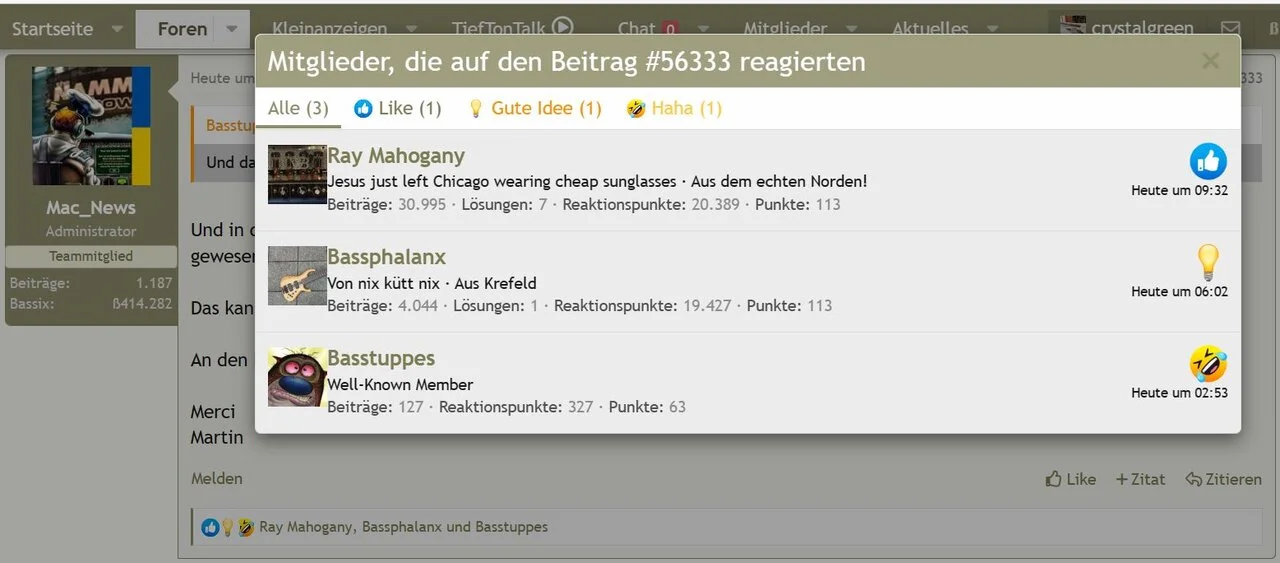Open the Mitglieder menu item
The image size is (1280, 563).
click(x=785, y=29)
